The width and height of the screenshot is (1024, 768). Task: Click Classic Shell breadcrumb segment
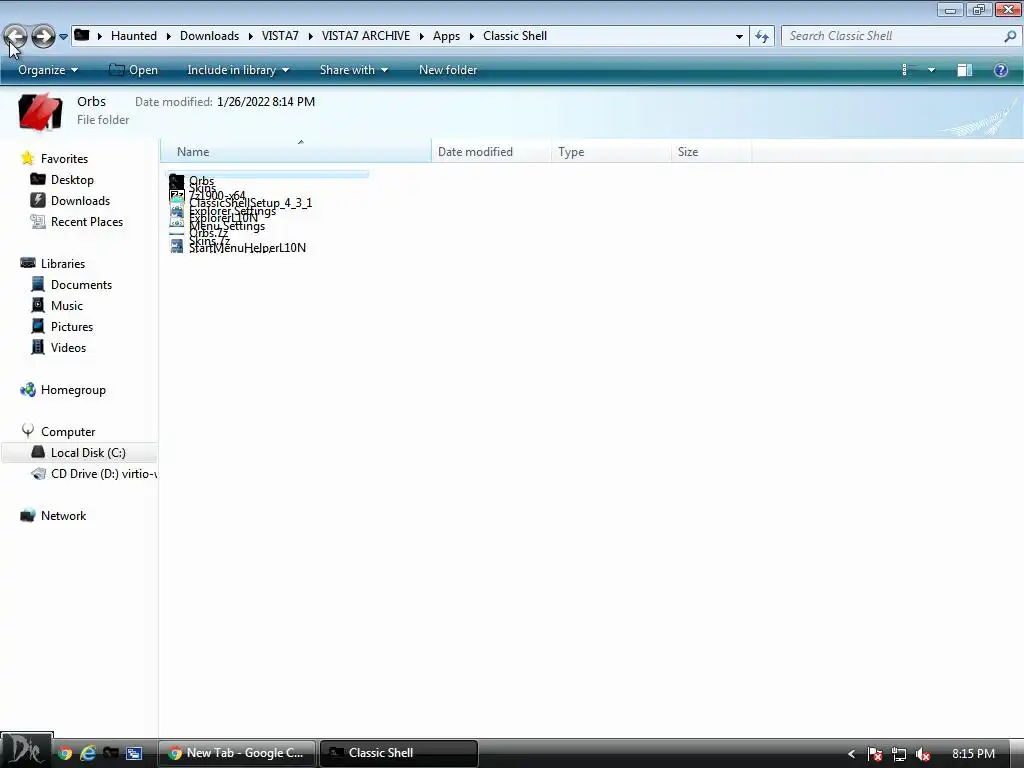515,36
